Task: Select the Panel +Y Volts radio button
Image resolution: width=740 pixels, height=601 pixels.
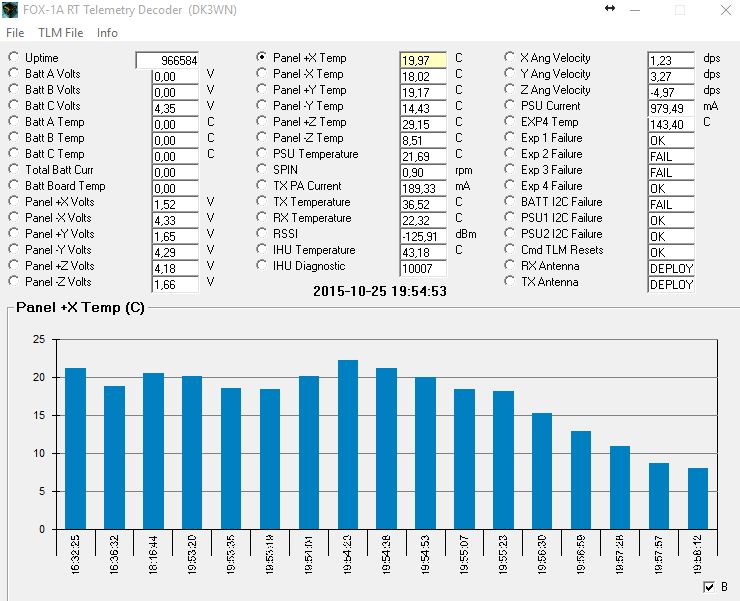Action: click(14, 233)
